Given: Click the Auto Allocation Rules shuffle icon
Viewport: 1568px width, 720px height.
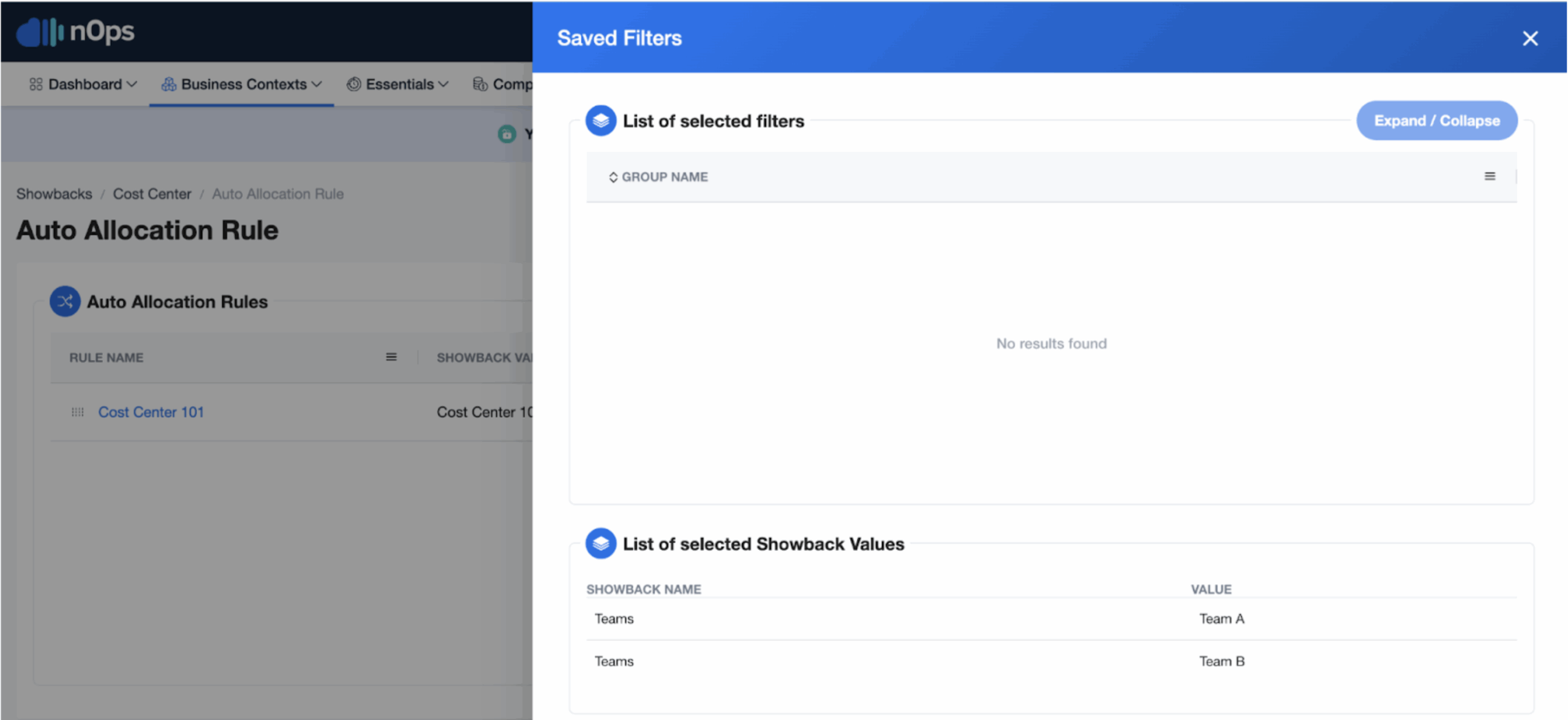Looking at the screenshot, I should point(65,301).
